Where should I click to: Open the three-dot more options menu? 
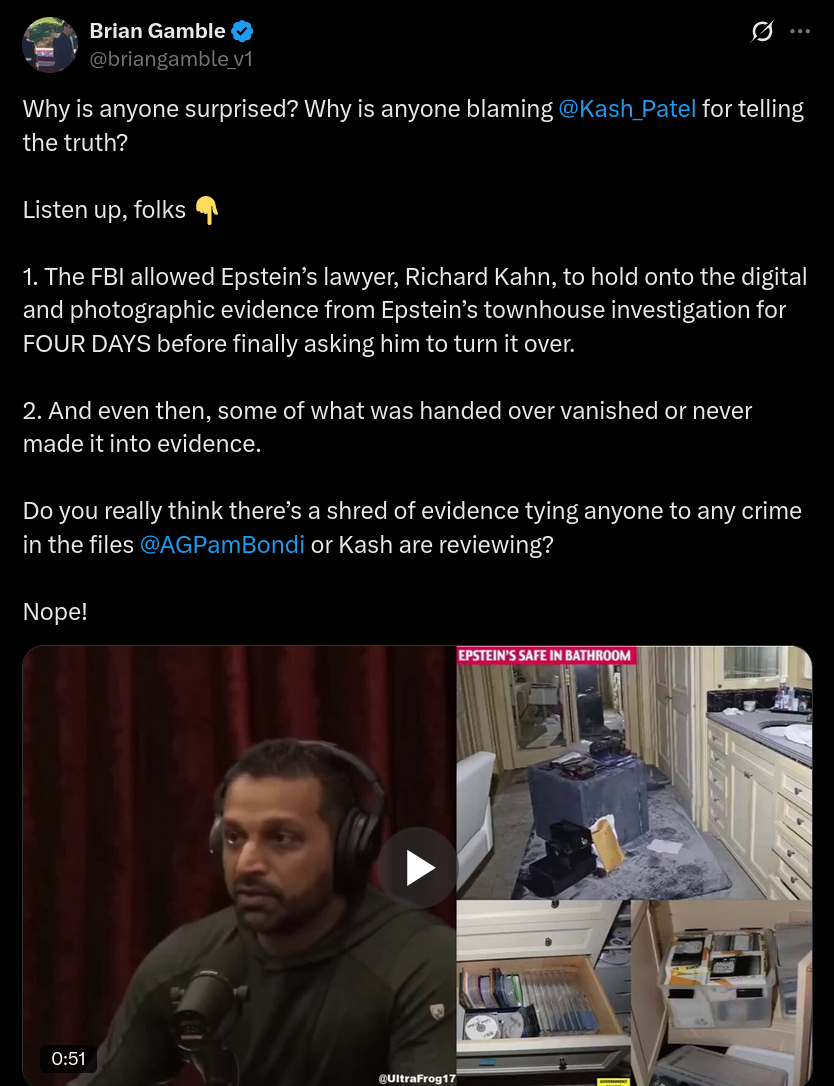pyautogui.click(x=800, y=31)
